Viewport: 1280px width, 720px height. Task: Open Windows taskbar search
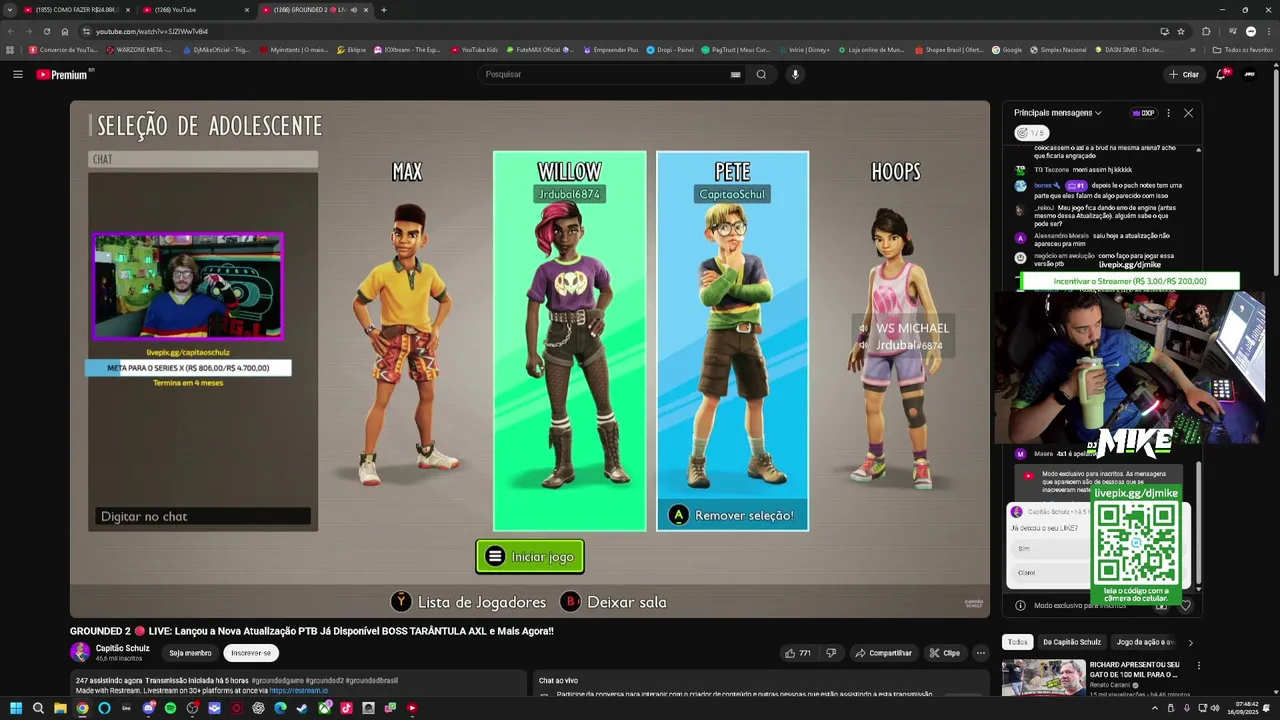(x=38, y=708)
